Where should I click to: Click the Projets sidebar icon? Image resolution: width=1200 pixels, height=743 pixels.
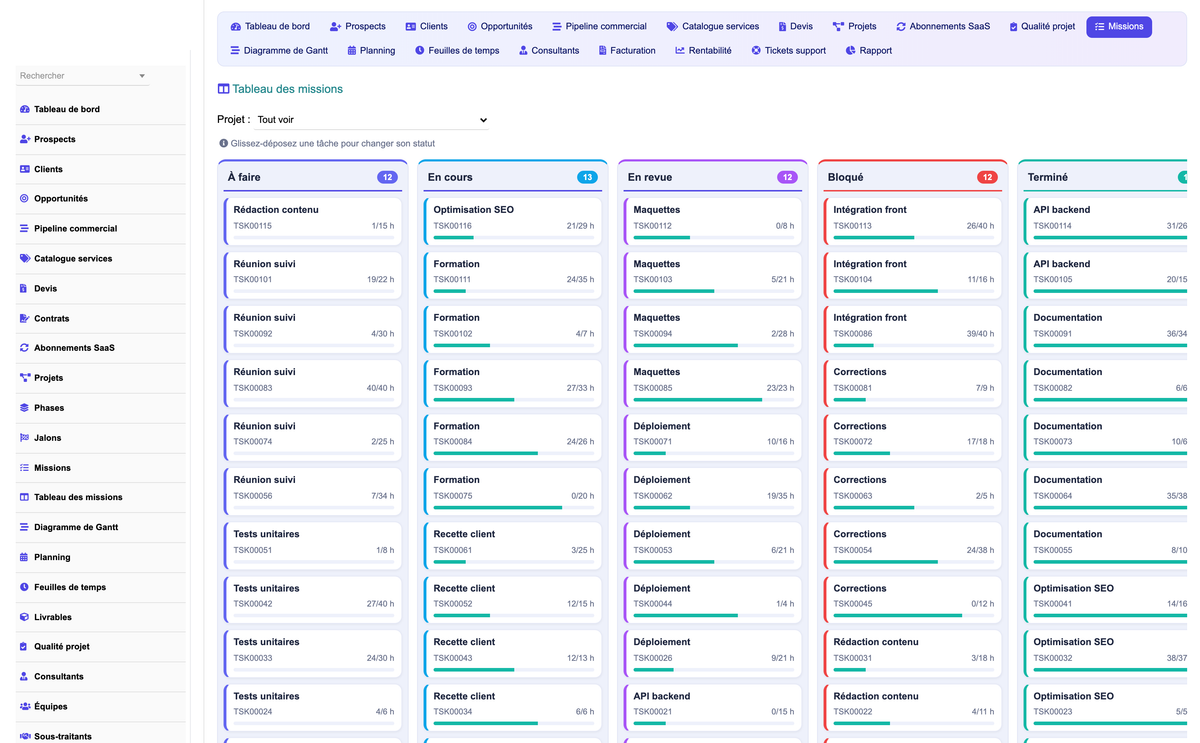25,378
